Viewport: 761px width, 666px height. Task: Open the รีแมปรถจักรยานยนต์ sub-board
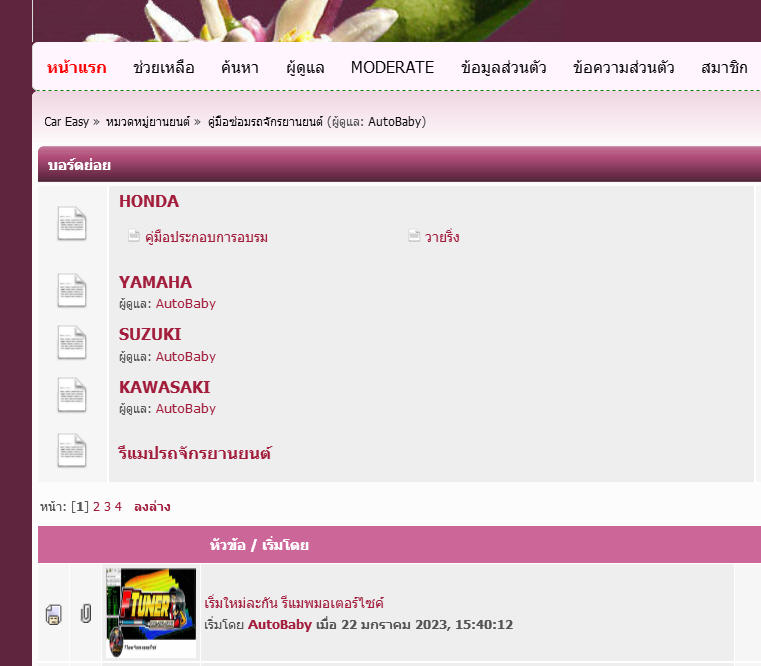(x=195, y=452)
